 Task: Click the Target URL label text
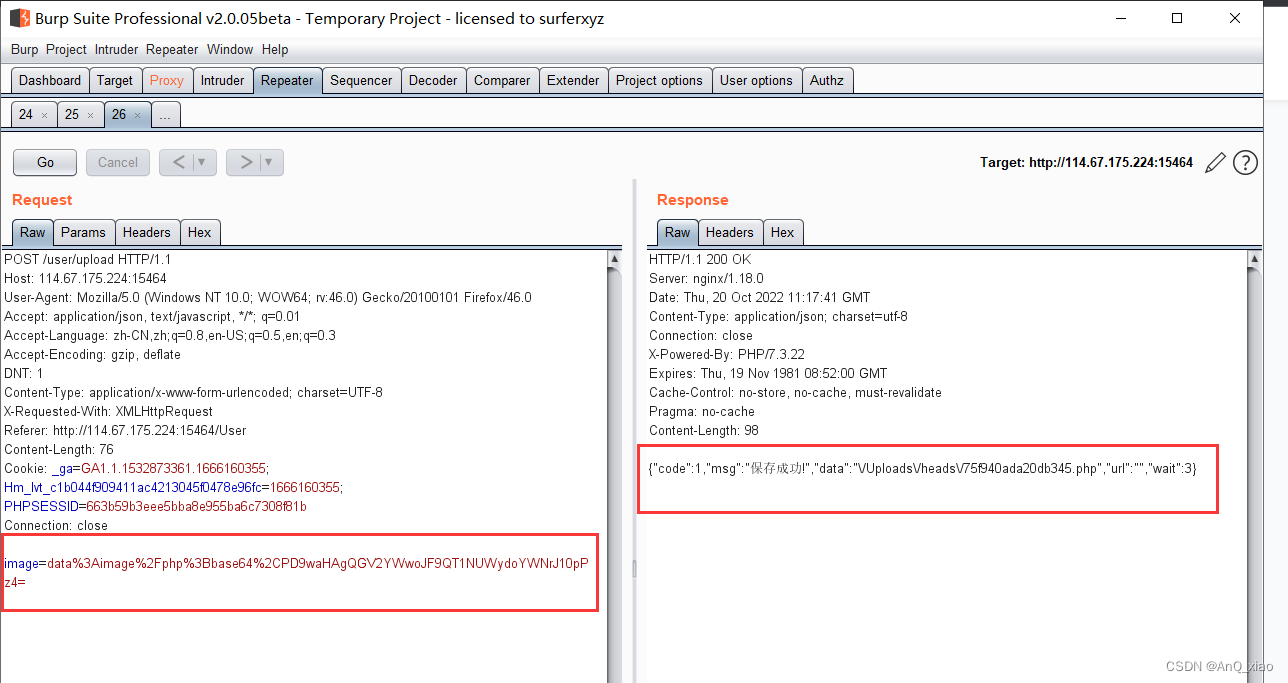coord(1086,162)
